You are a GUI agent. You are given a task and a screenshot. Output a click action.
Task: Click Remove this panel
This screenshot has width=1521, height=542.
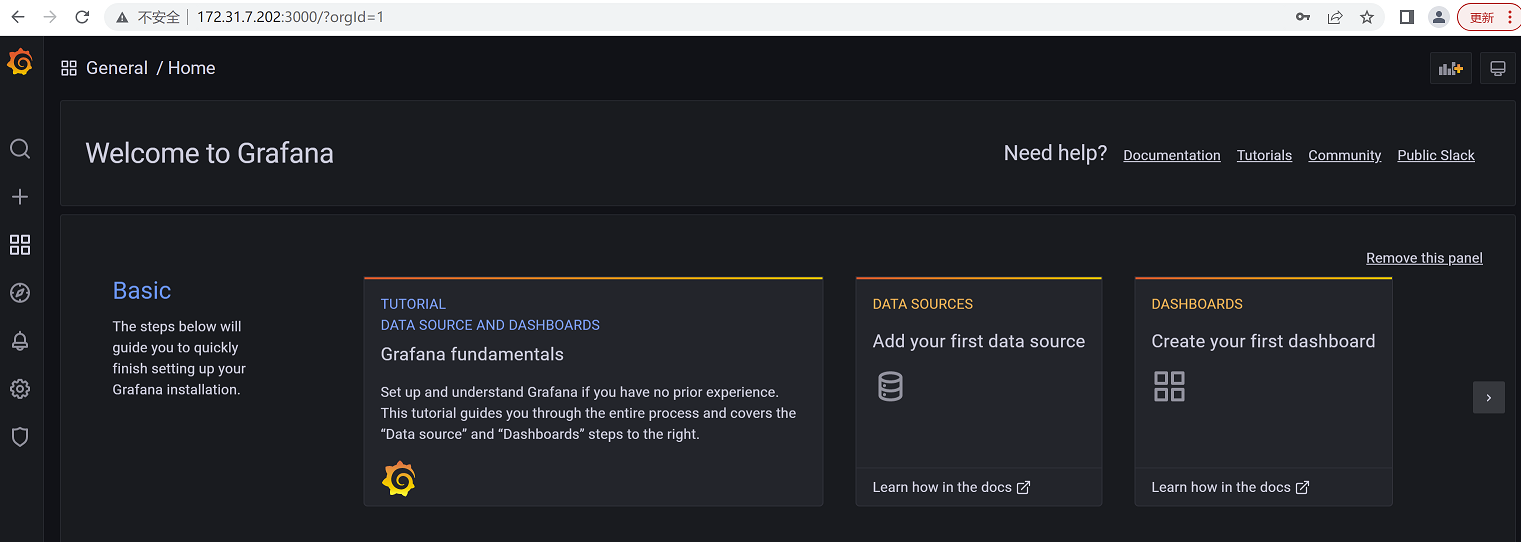(x=1424, y=258)
